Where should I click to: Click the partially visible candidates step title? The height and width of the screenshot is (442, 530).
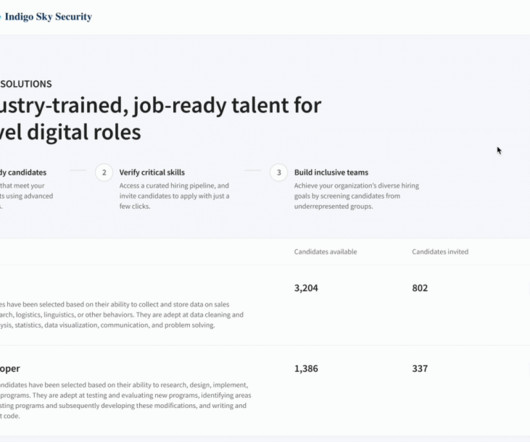[x=23, y=172]
